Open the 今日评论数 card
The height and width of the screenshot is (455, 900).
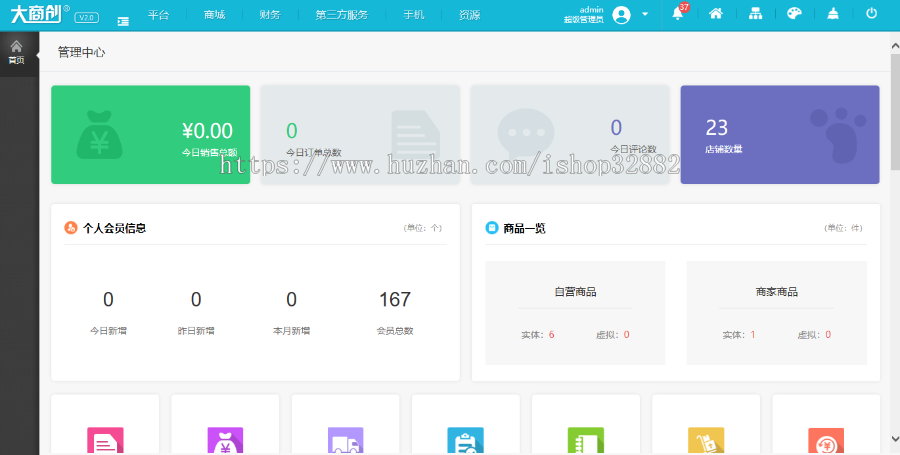pyautogui.click(x=571, y=135)
